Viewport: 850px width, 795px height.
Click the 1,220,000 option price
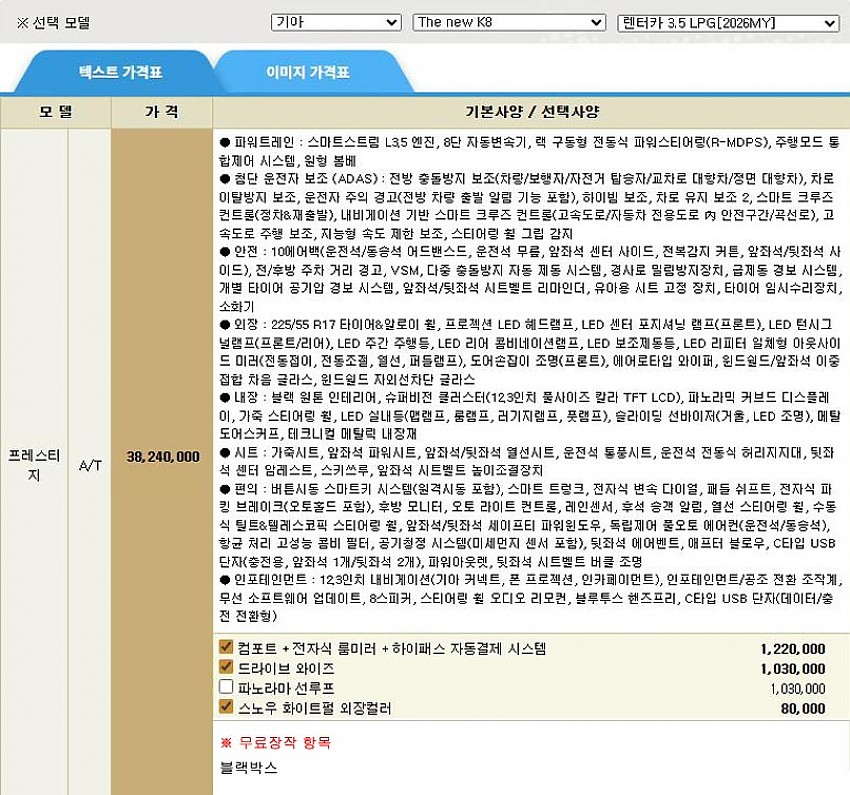click(792, 649)
